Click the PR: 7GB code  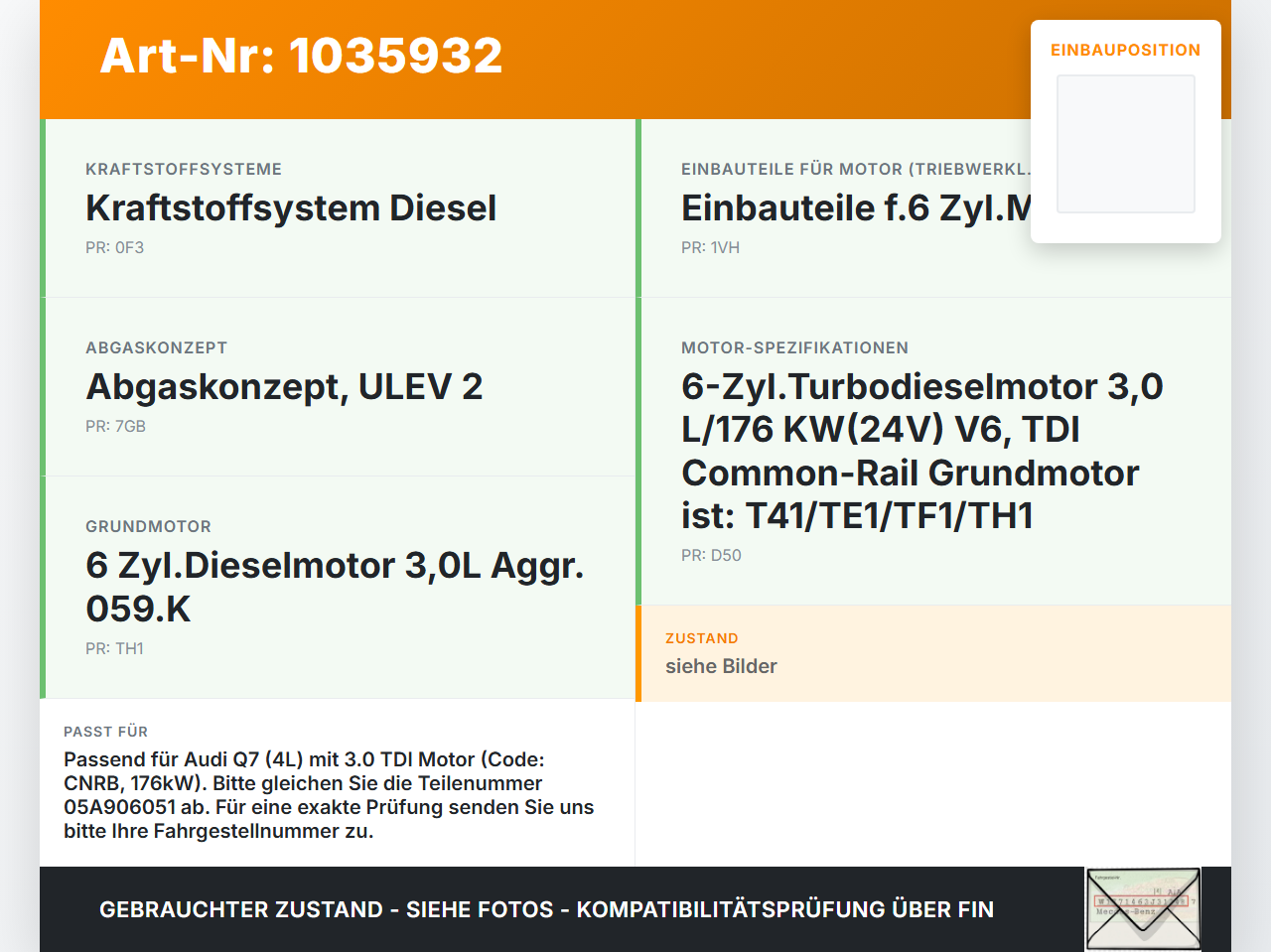(115, 426)
